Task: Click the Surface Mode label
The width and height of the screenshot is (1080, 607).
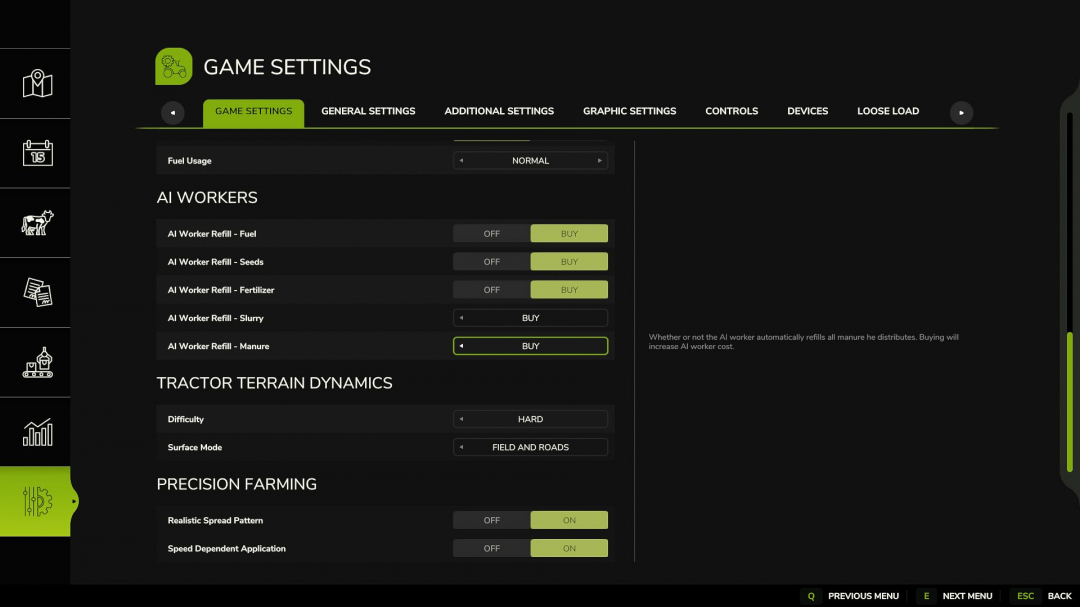Action: [195, 447]
